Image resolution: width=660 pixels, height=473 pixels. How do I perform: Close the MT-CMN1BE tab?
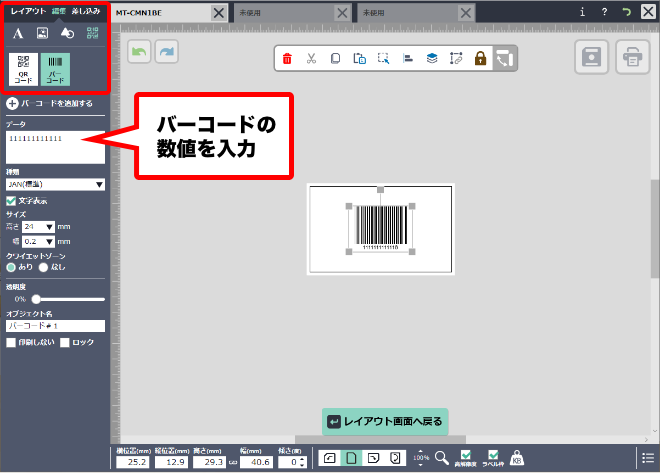[x=219, y=13]
